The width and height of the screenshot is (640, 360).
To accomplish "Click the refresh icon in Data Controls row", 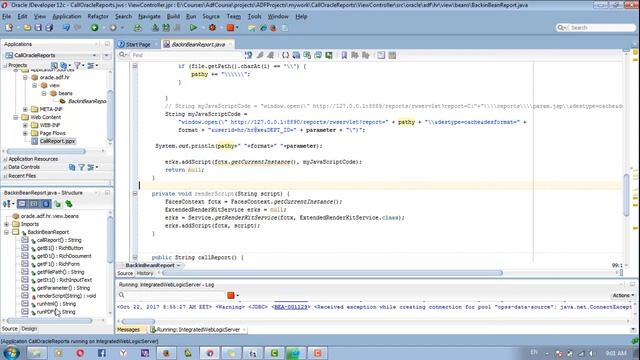I will tap(72, 167).
